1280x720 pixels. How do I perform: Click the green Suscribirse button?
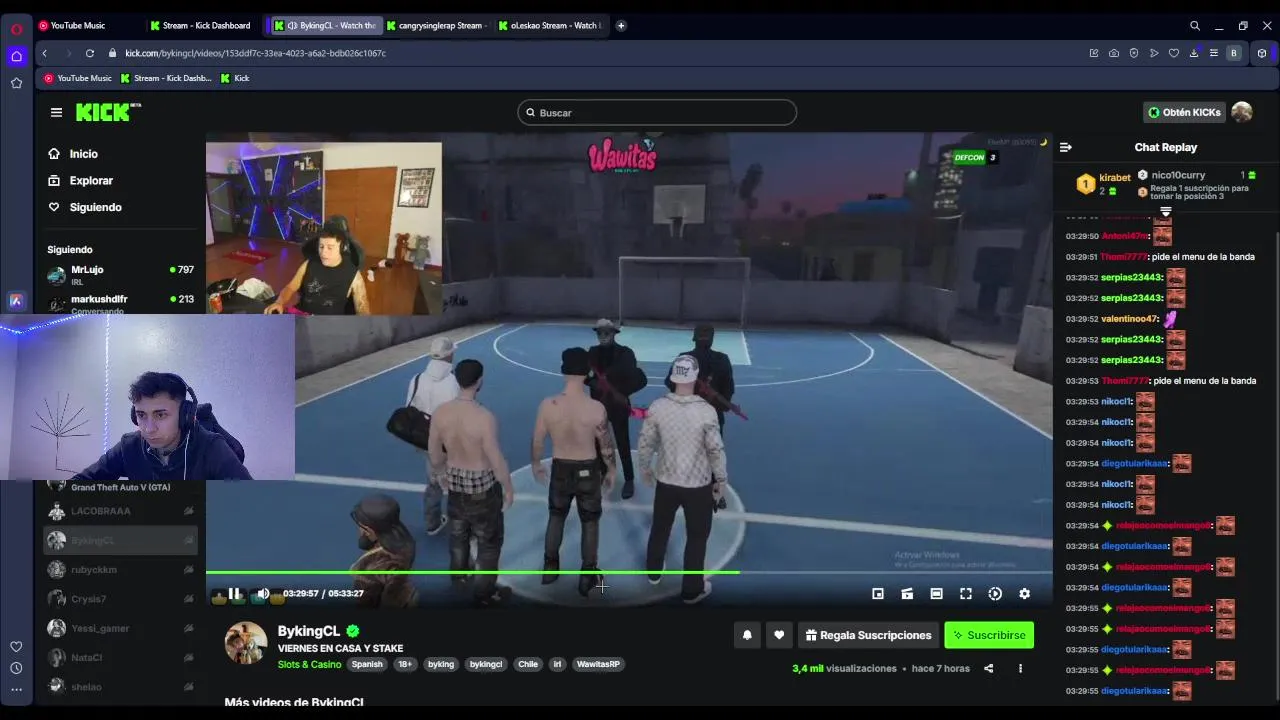(989, 635)
